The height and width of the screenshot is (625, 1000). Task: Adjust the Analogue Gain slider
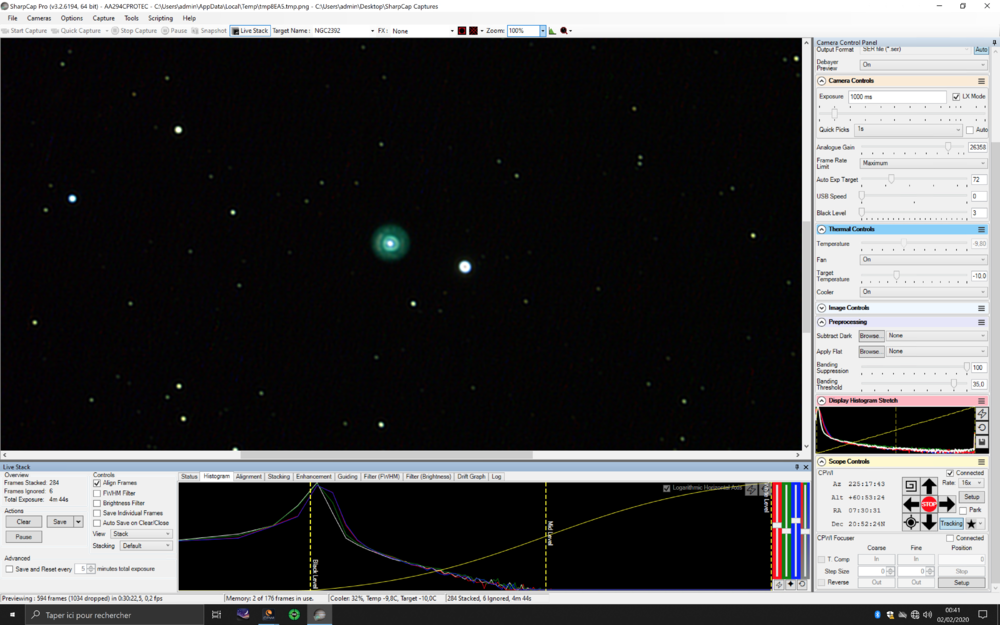[948, 147]
